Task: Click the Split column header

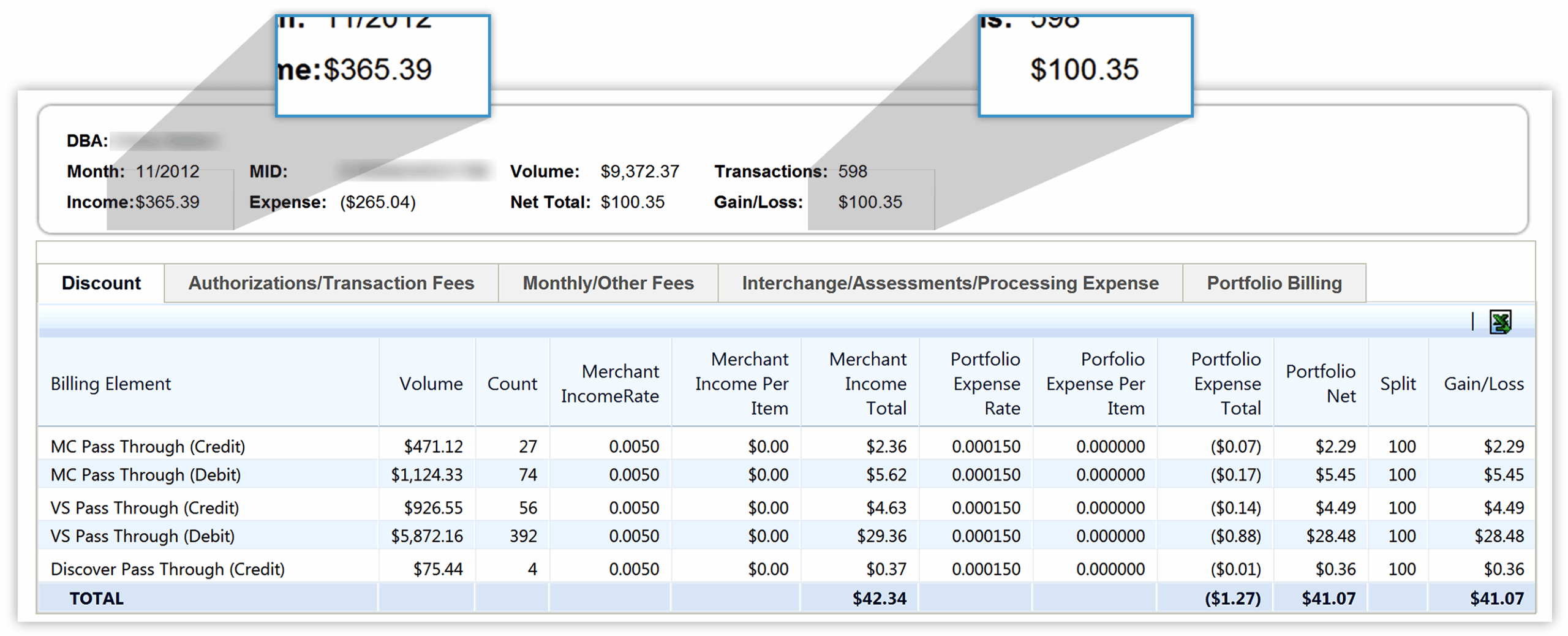Action: 1398,384
